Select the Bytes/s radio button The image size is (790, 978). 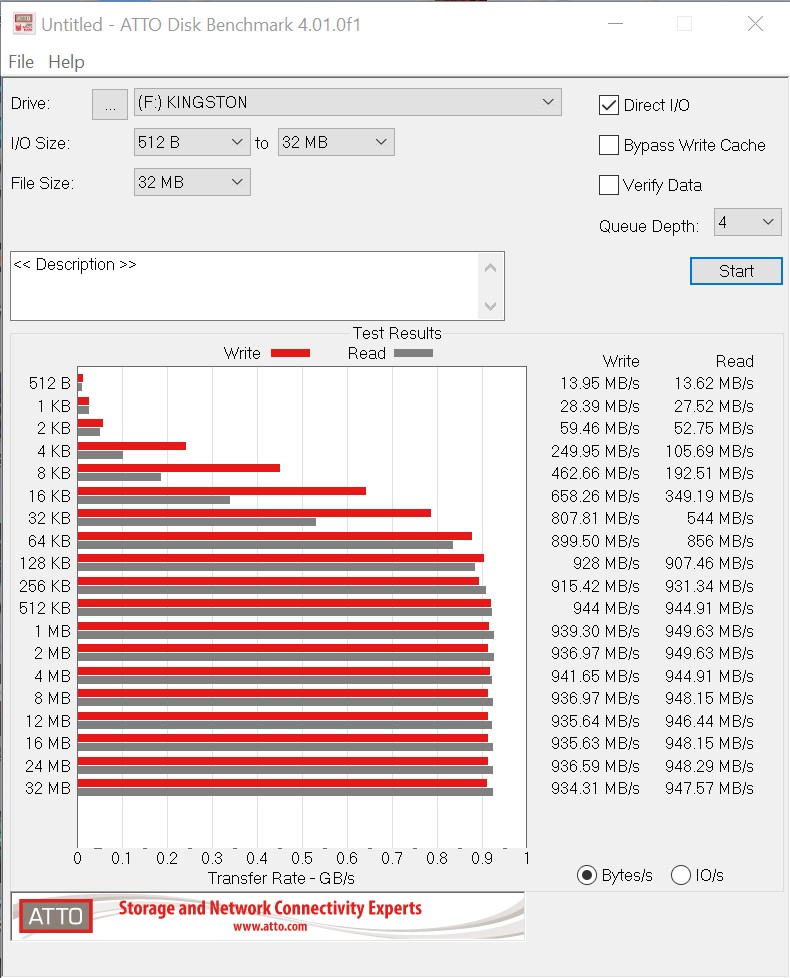click(587, 875)
